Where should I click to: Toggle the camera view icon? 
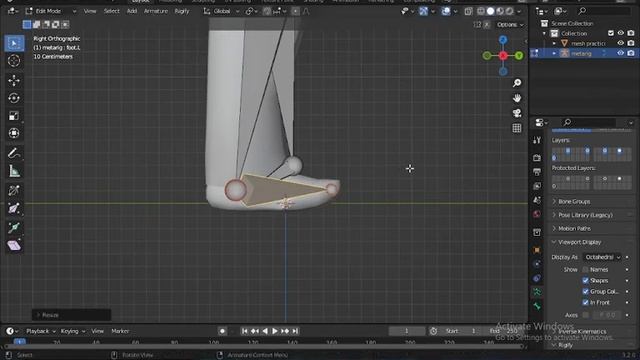pyautogui.click(x=517, y=113)
